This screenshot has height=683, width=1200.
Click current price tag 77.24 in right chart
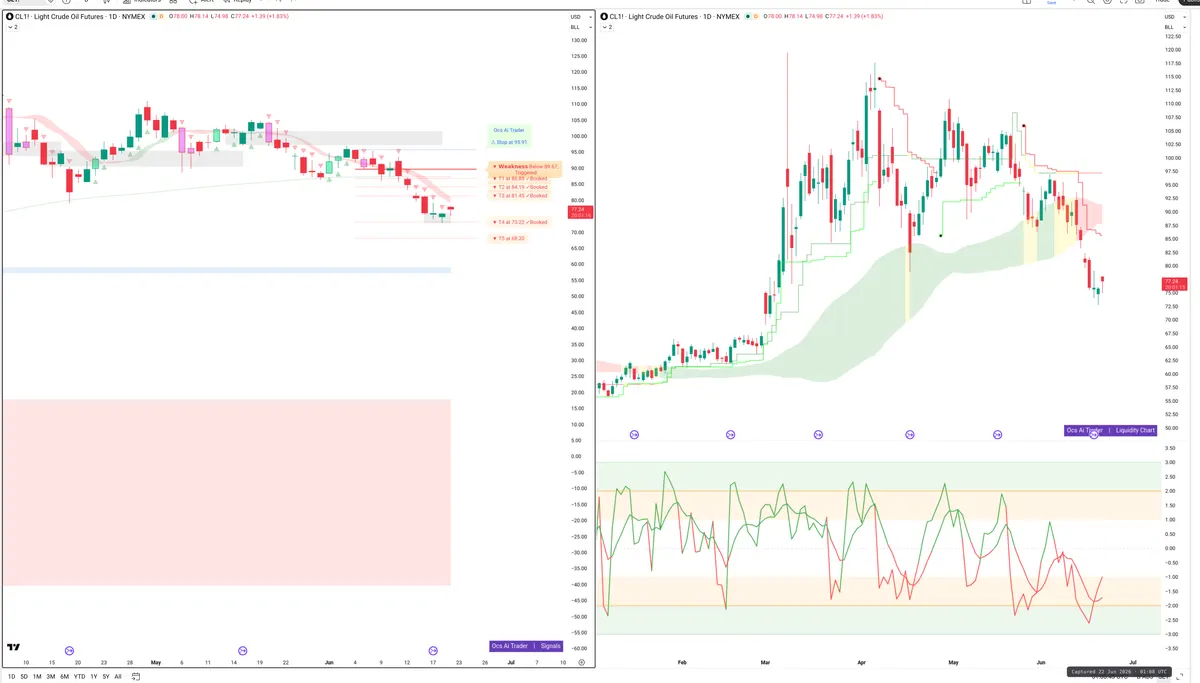coord(1172,285)
